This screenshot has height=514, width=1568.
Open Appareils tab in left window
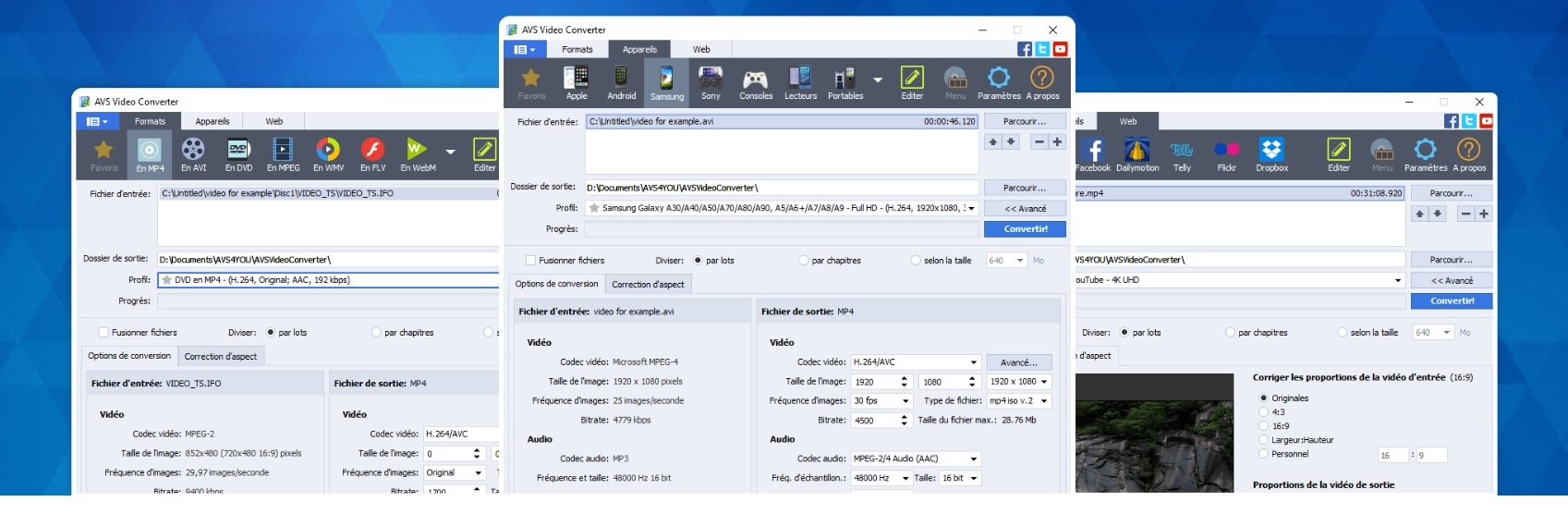[213, 121]
